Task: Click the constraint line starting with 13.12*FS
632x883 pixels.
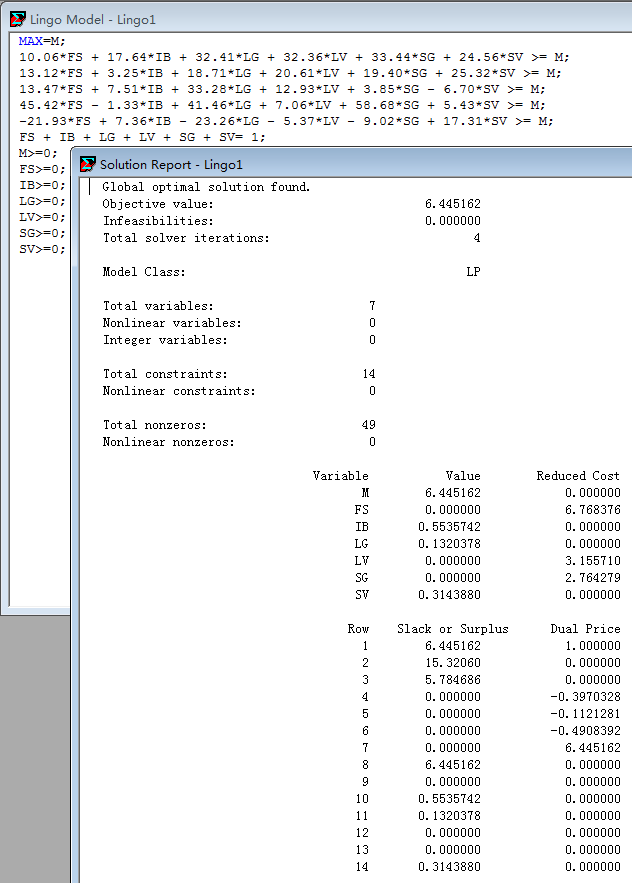Action: (290, 73)
